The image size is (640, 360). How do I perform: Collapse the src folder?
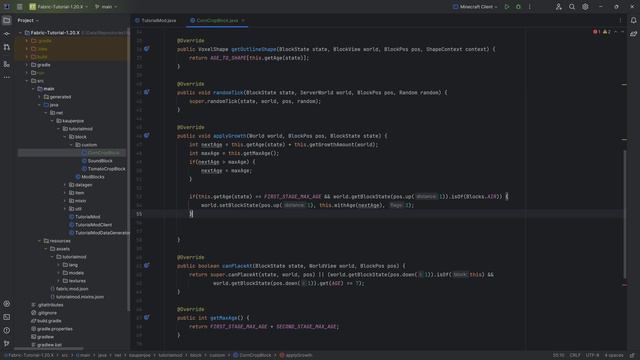[27, 81]
